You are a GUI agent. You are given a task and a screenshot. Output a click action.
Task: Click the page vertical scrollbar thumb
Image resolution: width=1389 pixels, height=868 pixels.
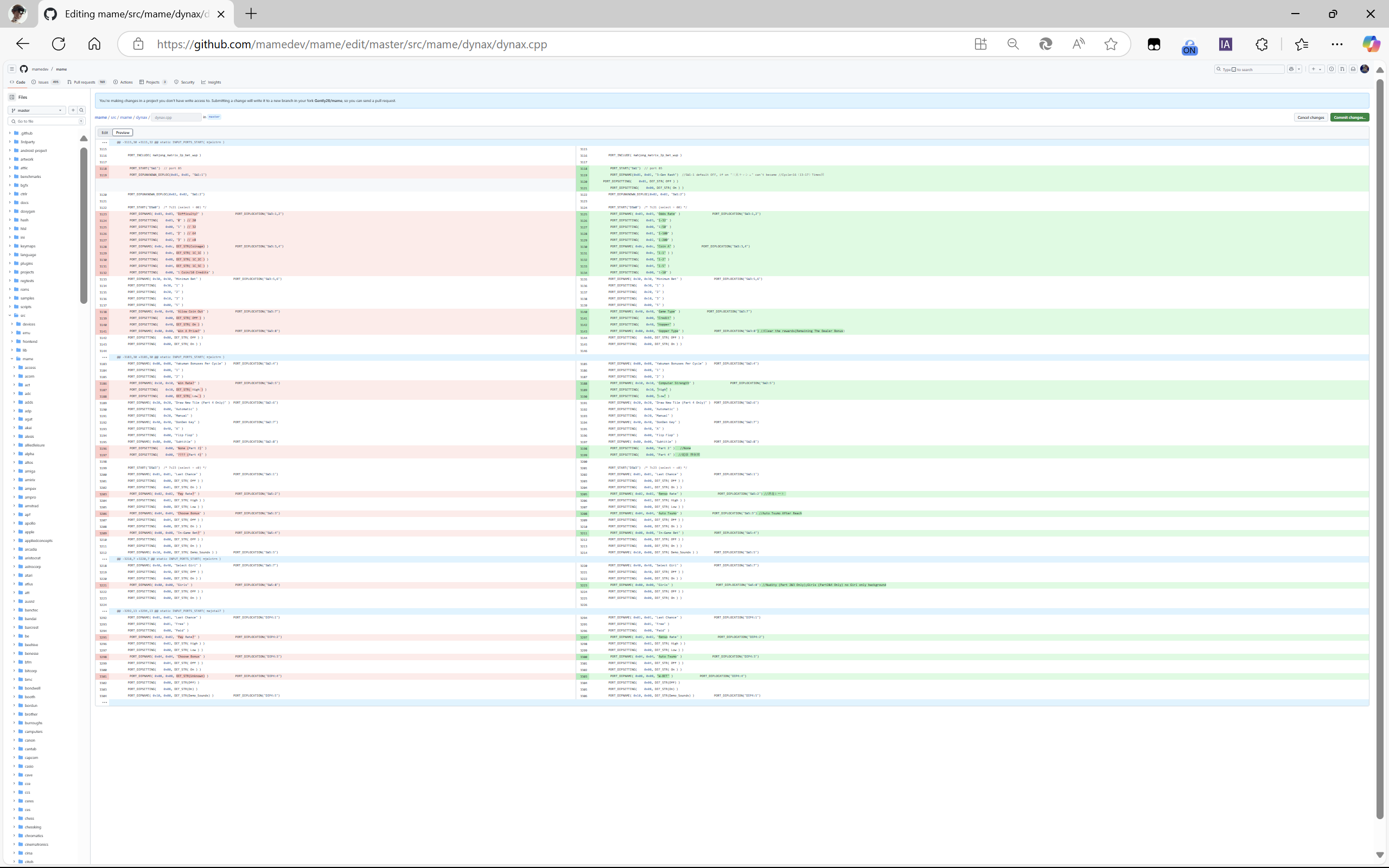point(1380,449)
